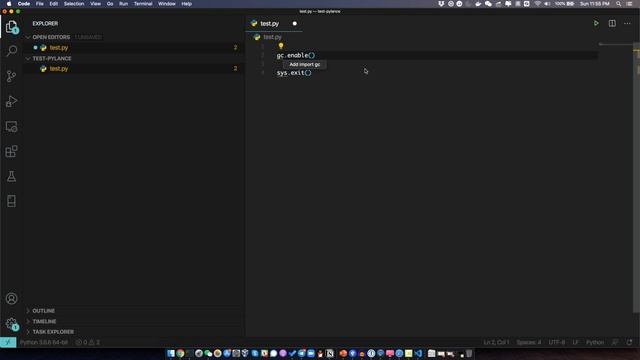Click the UTF-8 encoding indicator

click(557, 342)
